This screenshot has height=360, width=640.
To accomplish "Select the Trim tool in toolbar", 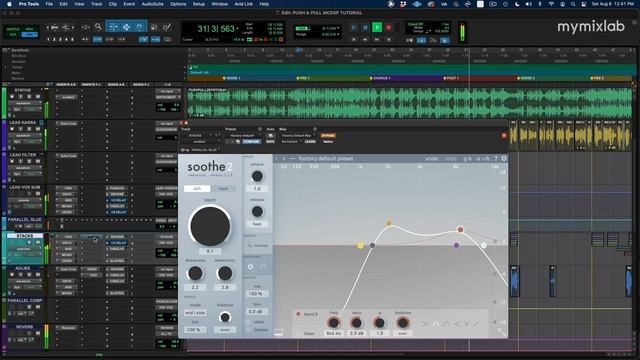I will 113,27.
